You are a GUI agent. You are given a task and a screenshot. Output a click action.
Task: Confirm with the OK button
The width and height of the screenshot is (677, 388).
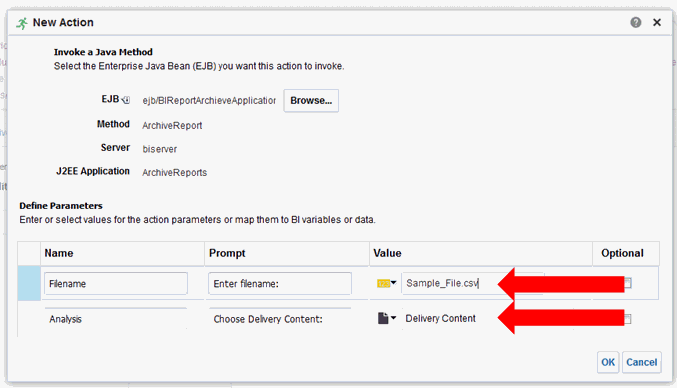tap(608, 362)
